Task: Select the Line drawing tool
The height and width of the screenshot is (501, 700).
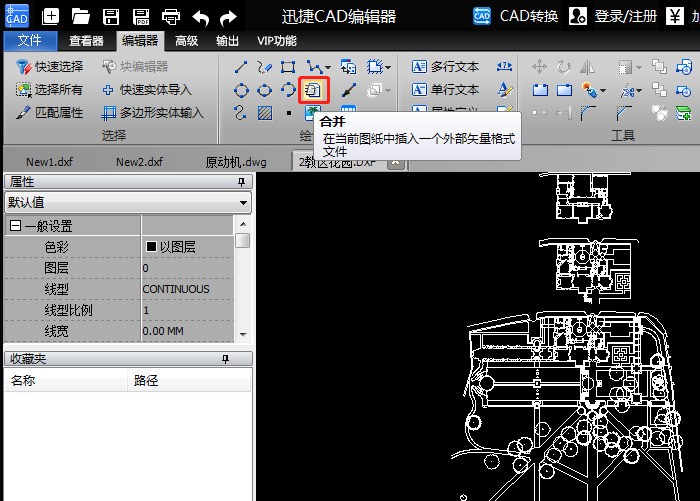Action: (x=241, y=67)
